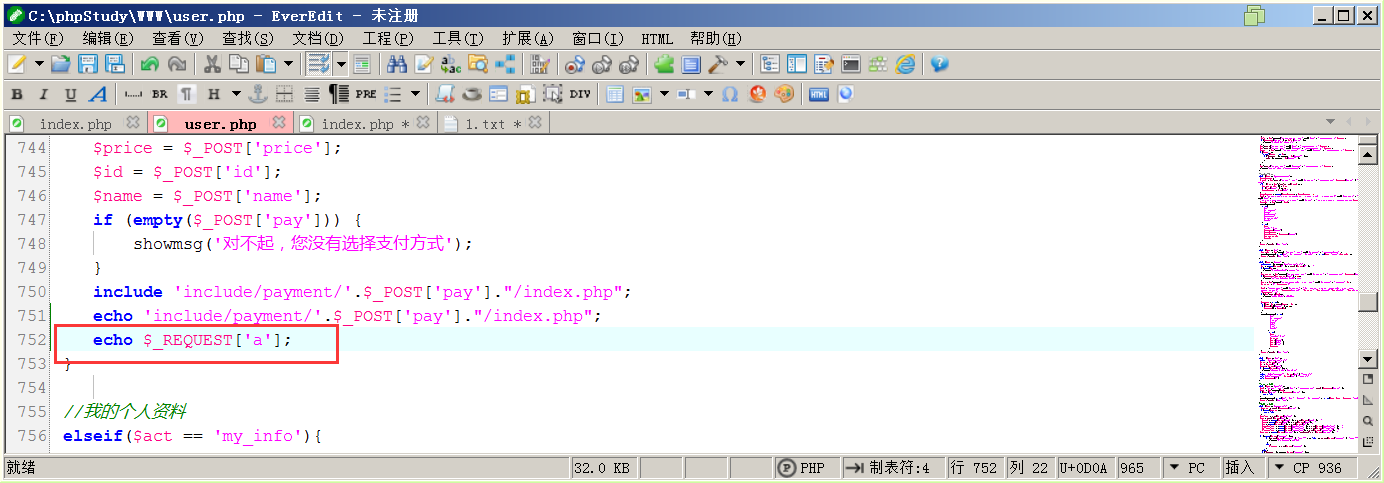Click the scissors Cut icon

[212, 64]
